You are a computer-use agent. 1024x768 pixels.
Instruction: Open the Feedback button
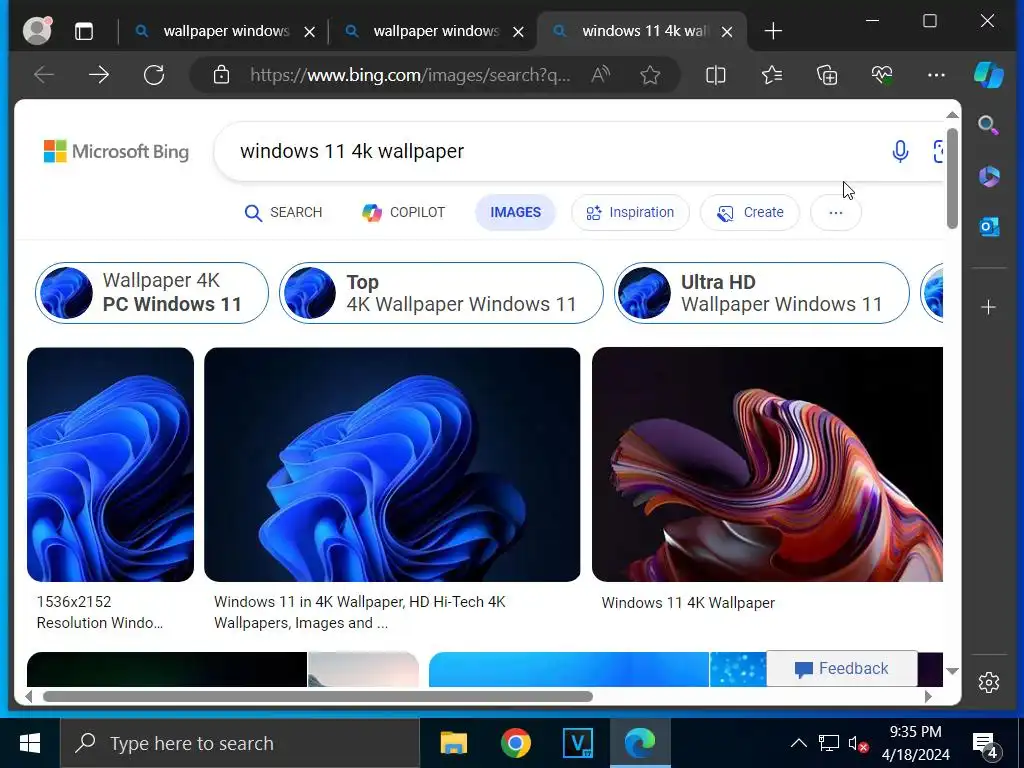842,669
